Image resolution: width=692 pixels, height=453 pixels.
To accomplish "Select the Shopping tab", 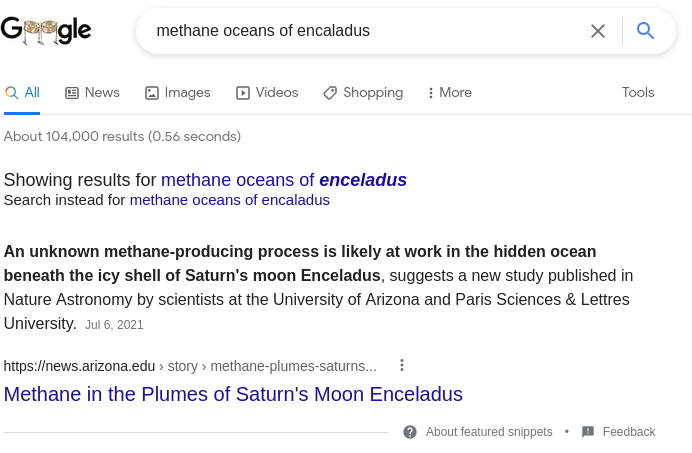I will (x=363, y=93).
